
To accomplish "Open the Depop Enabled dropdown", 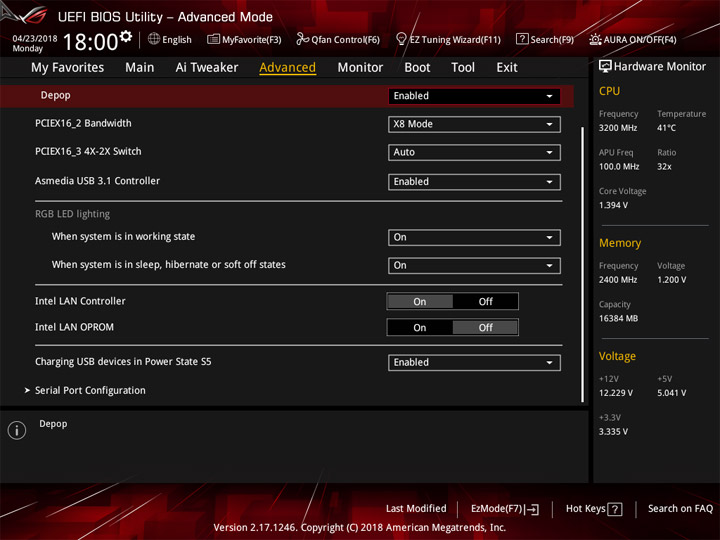I will click(x=474, y=96).
